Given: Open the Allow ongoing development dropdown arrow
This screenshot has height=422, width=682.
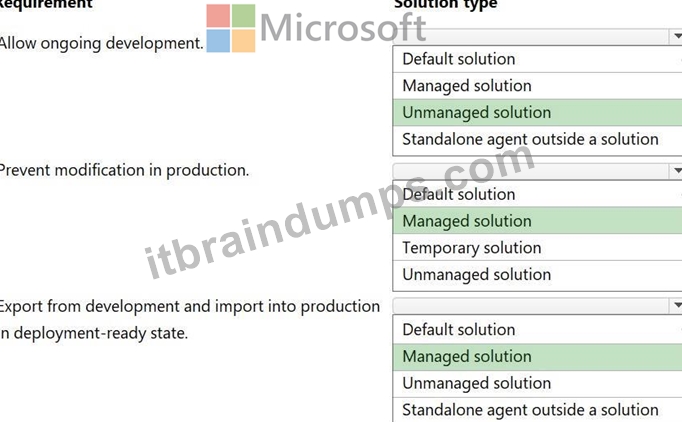Looking at the screenshot, I should click(x=676, y=37).
